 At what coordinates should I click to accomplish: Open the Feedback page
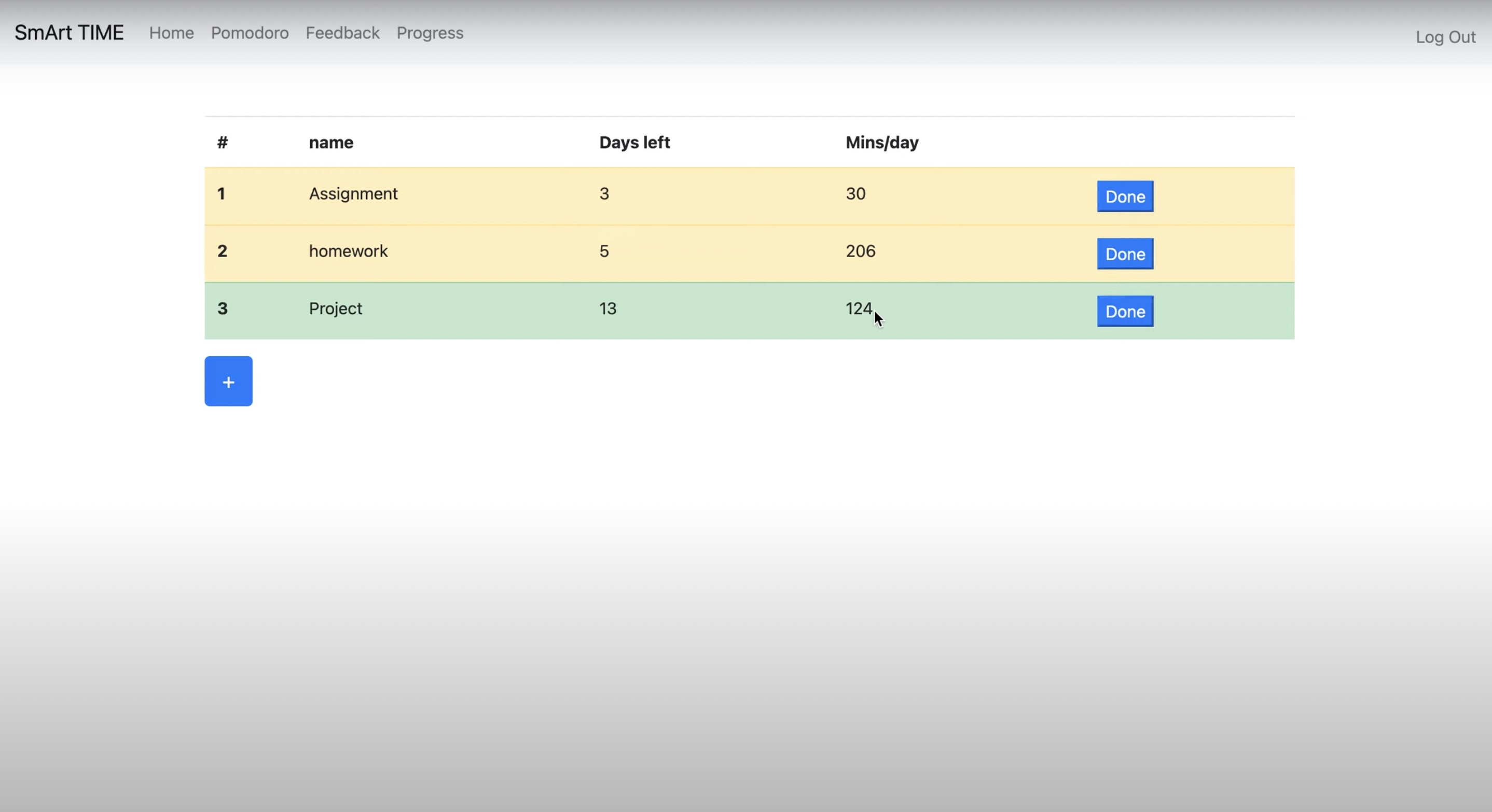pyautogui.click(x=342, y=33)
